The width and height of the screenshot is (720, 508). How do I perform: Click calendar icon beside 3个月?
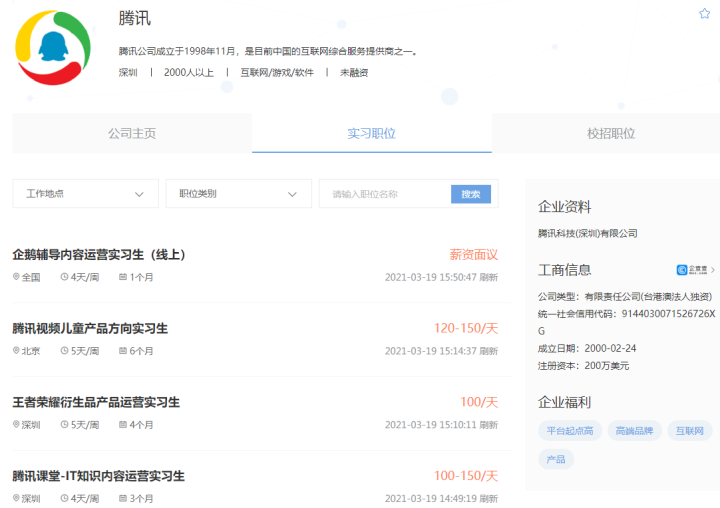[x=123, y=498]
